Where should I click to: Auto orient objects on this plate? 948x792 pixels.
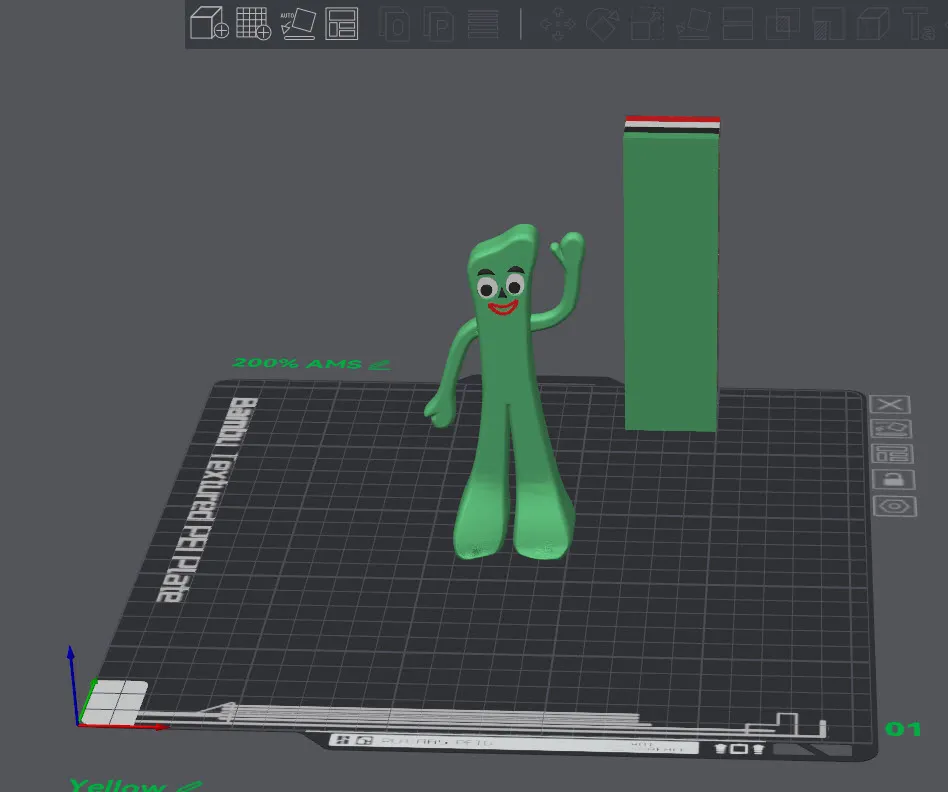pyautogui.click(x=891, y=429)
